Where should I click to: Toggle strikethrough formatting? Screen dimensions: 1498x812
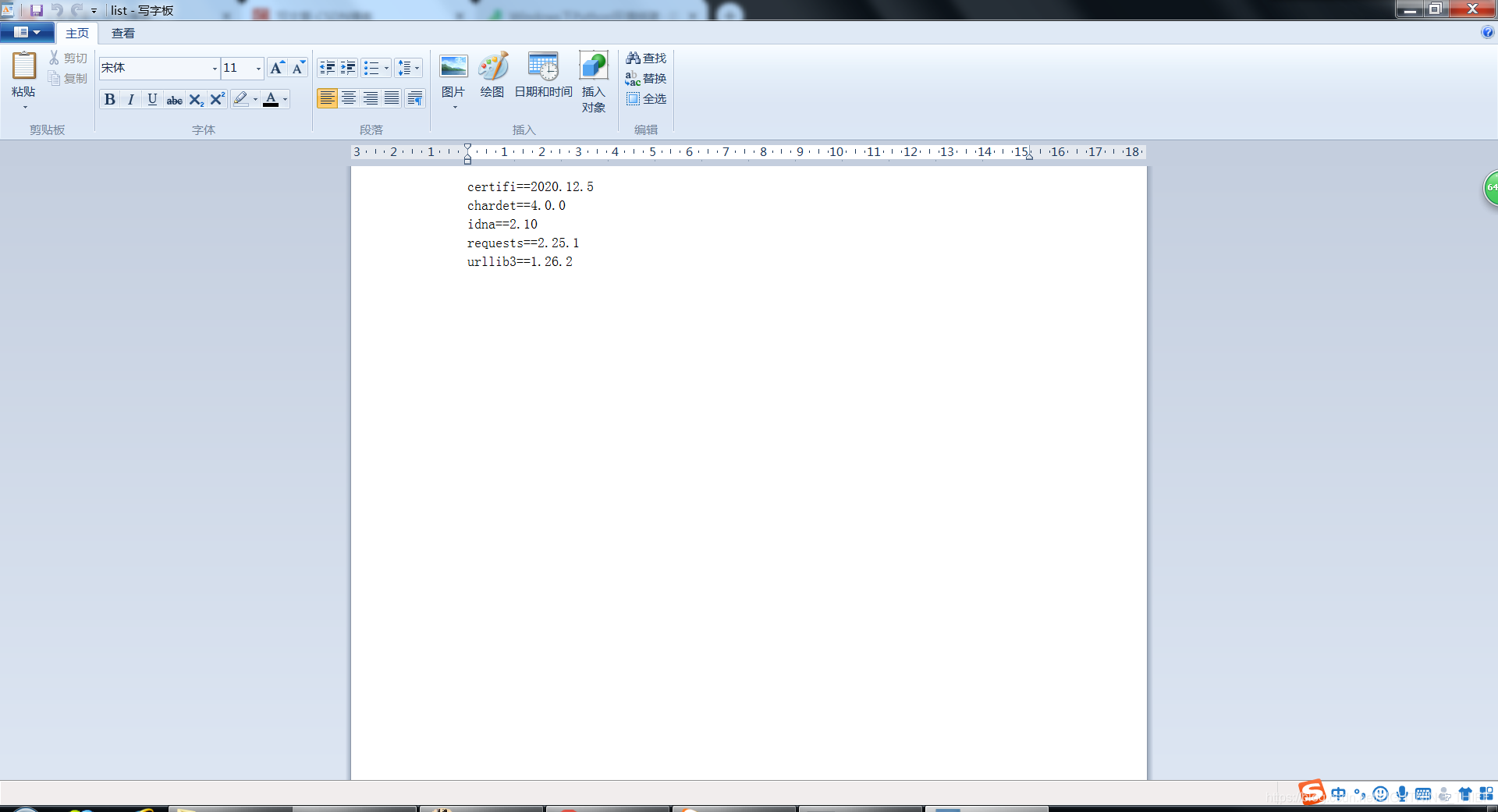click(x=174, y=99)
